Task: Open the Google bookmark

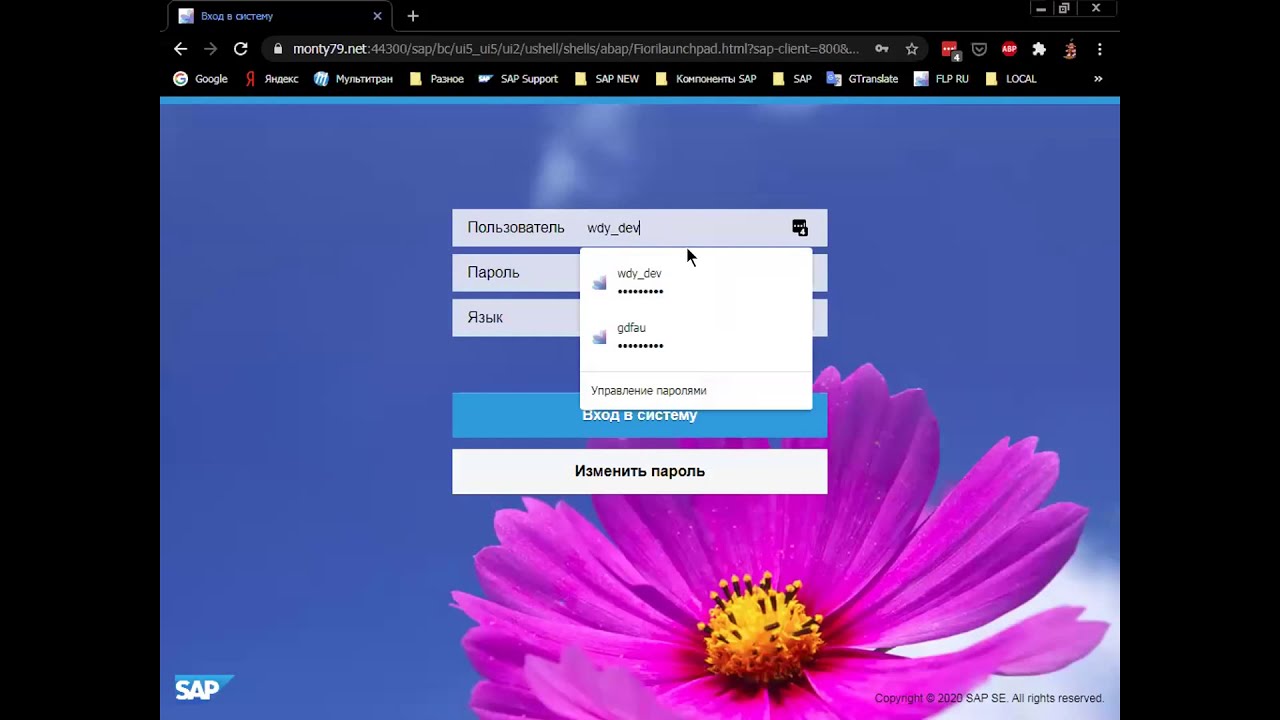Action: (200, 79)
